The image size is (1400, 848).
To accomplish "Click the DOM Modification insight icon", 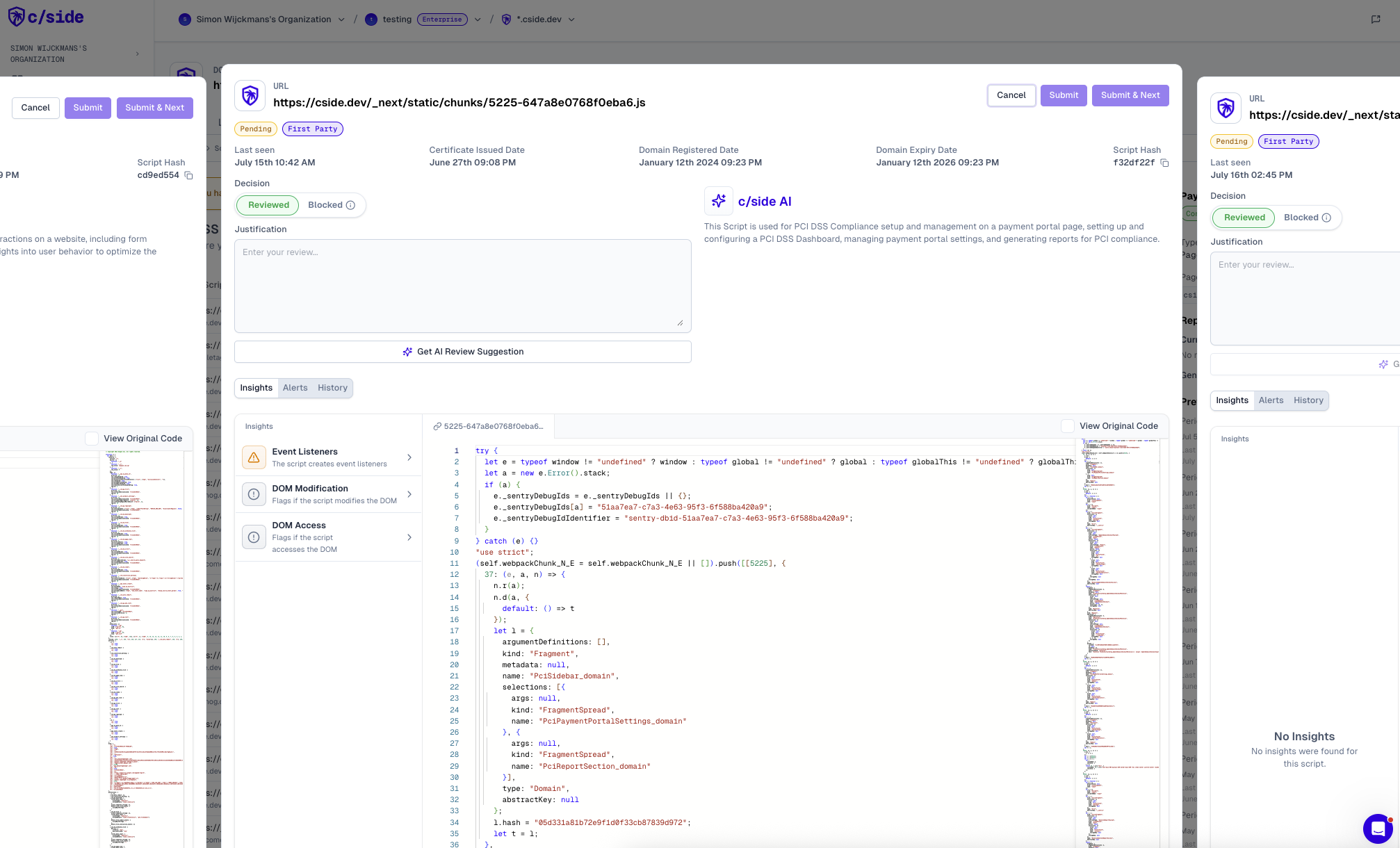I will tap(254, 494).
